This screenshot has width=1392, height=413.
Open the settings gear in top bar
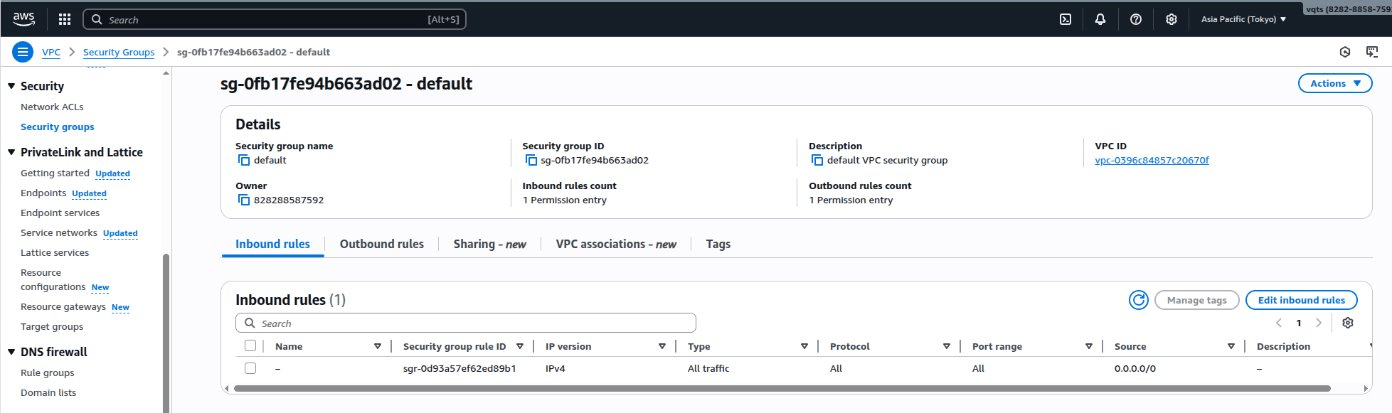point(1171,19)
